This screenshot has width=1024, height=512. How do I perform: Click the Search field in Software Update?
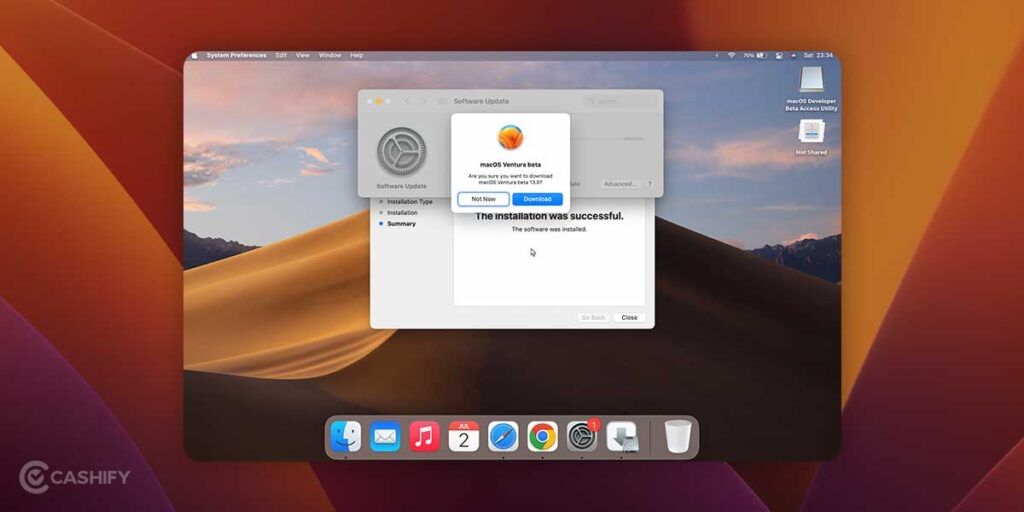620,101
